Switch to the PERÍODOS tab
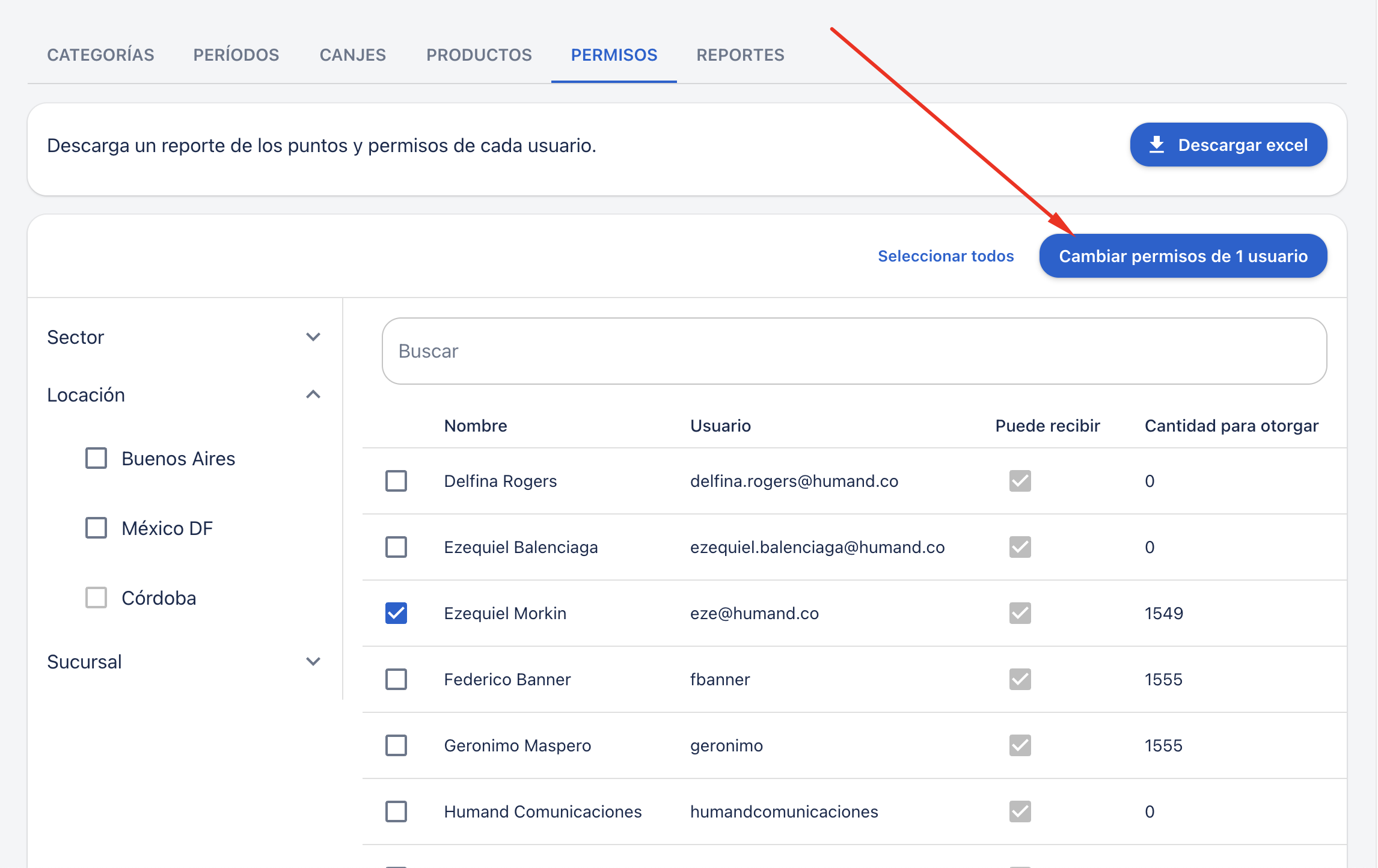 236,55
